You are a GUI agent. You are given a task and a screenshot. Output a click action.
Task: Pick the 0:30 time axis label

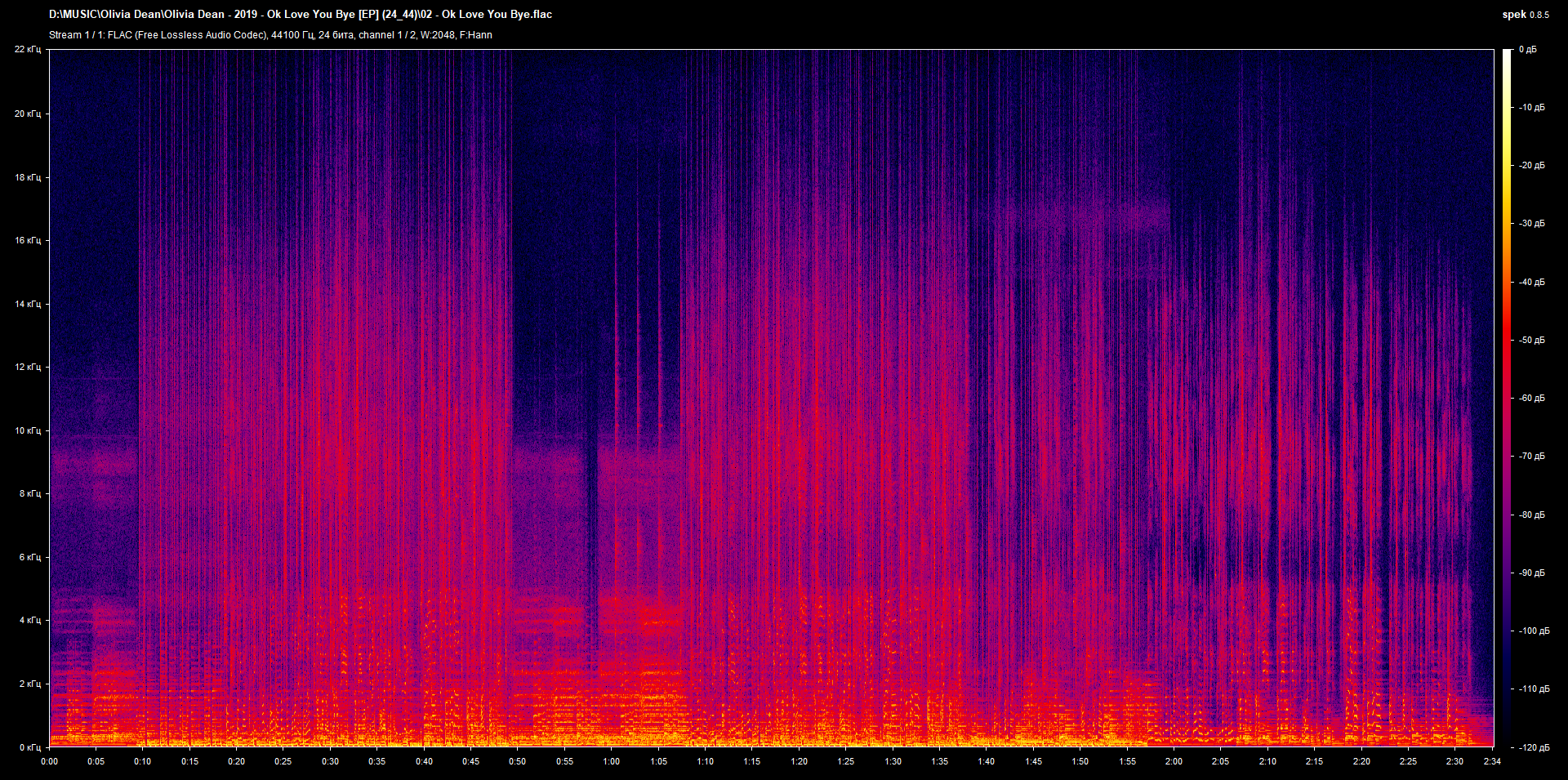point(331,761)
